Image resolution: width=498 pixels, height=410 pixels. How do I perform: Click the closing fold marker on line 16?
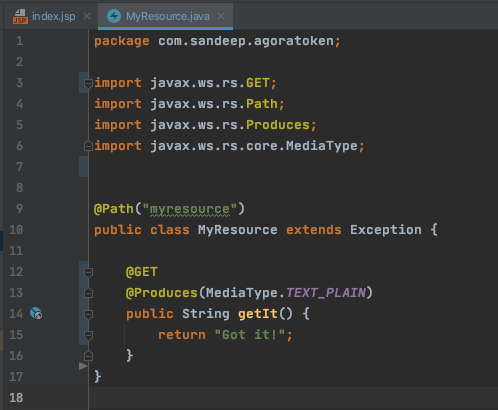(88, 356)
